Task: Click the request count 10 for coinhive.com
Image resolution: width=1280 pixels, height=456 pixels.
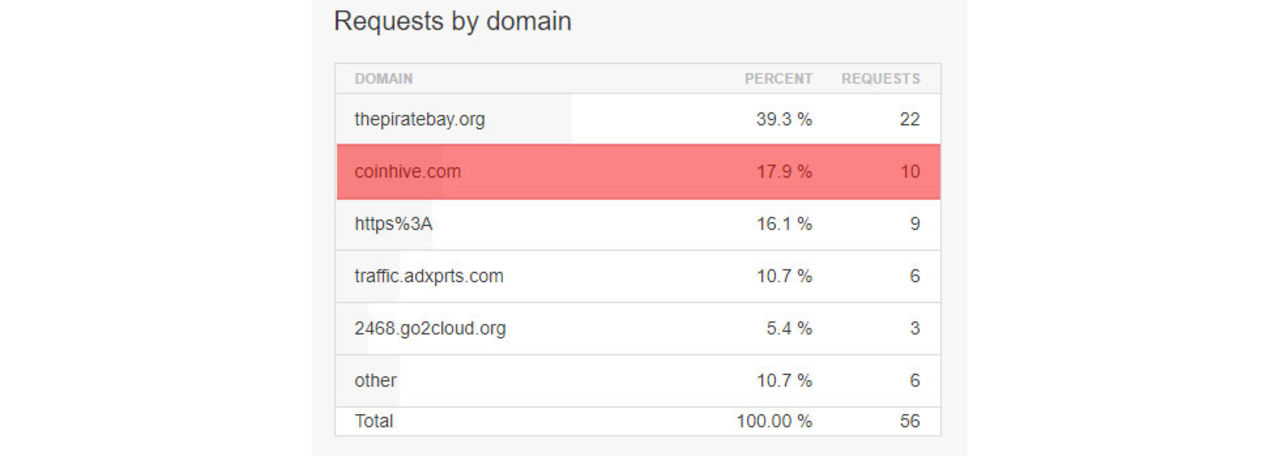Action: pyautogui.click(x=909, y=171)
